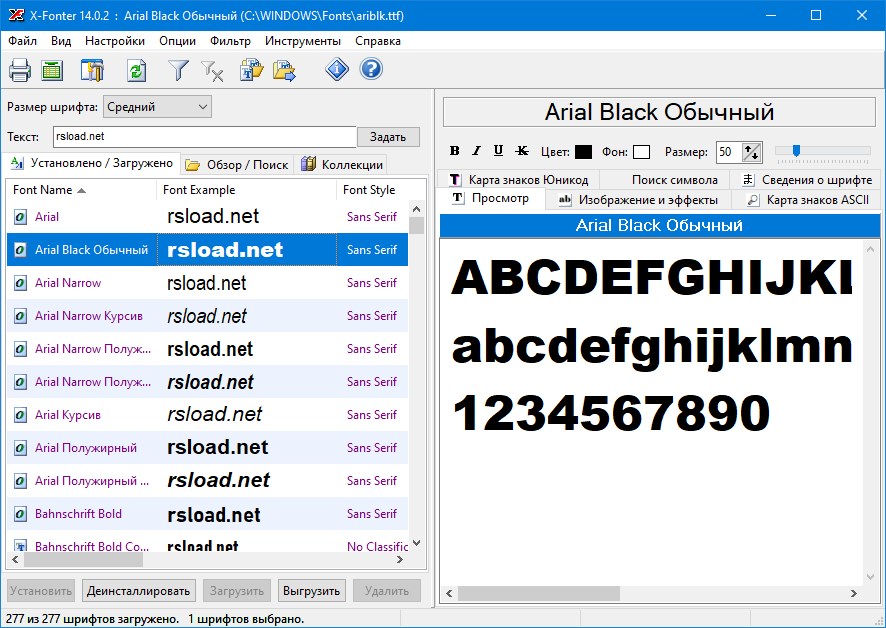Switch to Установлено / Загружено tab
Viewport: 886px width, 628px height.
92,163
